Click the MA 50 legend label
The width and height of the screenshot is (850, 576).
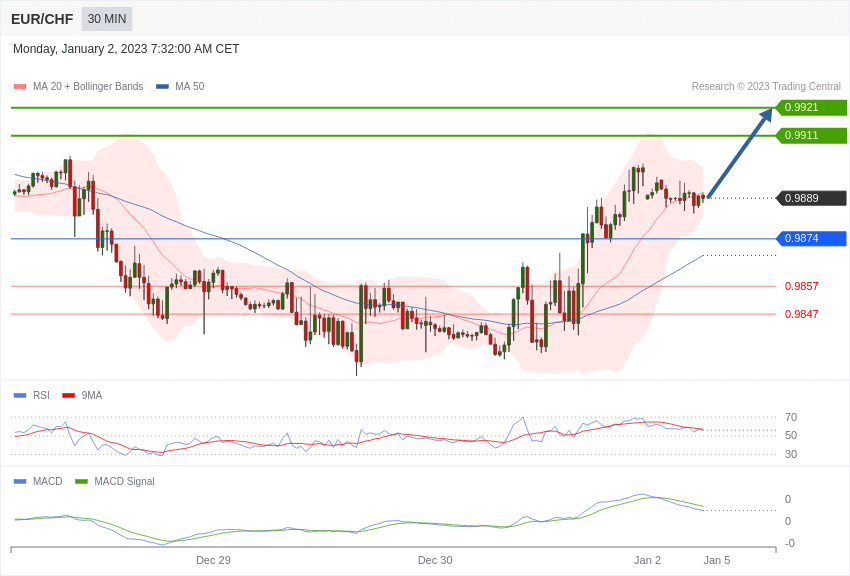tap(190, 86)
